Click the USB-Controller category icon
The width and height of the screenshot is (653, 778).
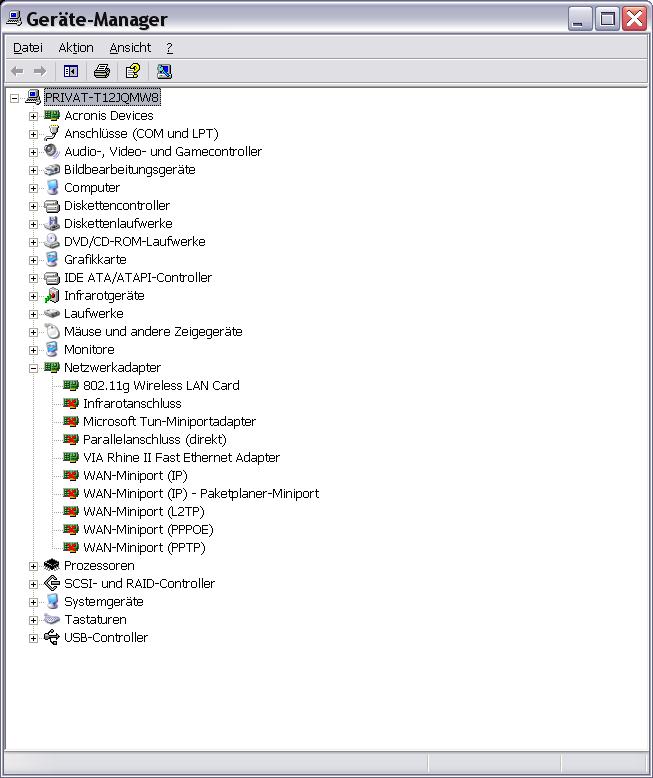coord(52,637)
